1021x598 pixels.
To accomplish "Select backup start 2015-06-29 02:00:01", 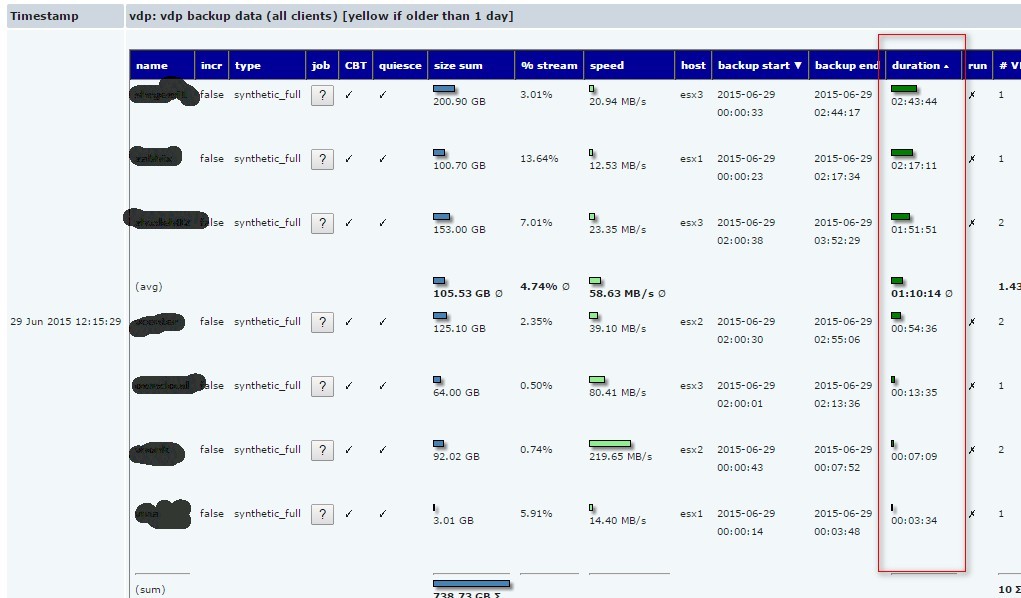I will click(x=746, y=394).
